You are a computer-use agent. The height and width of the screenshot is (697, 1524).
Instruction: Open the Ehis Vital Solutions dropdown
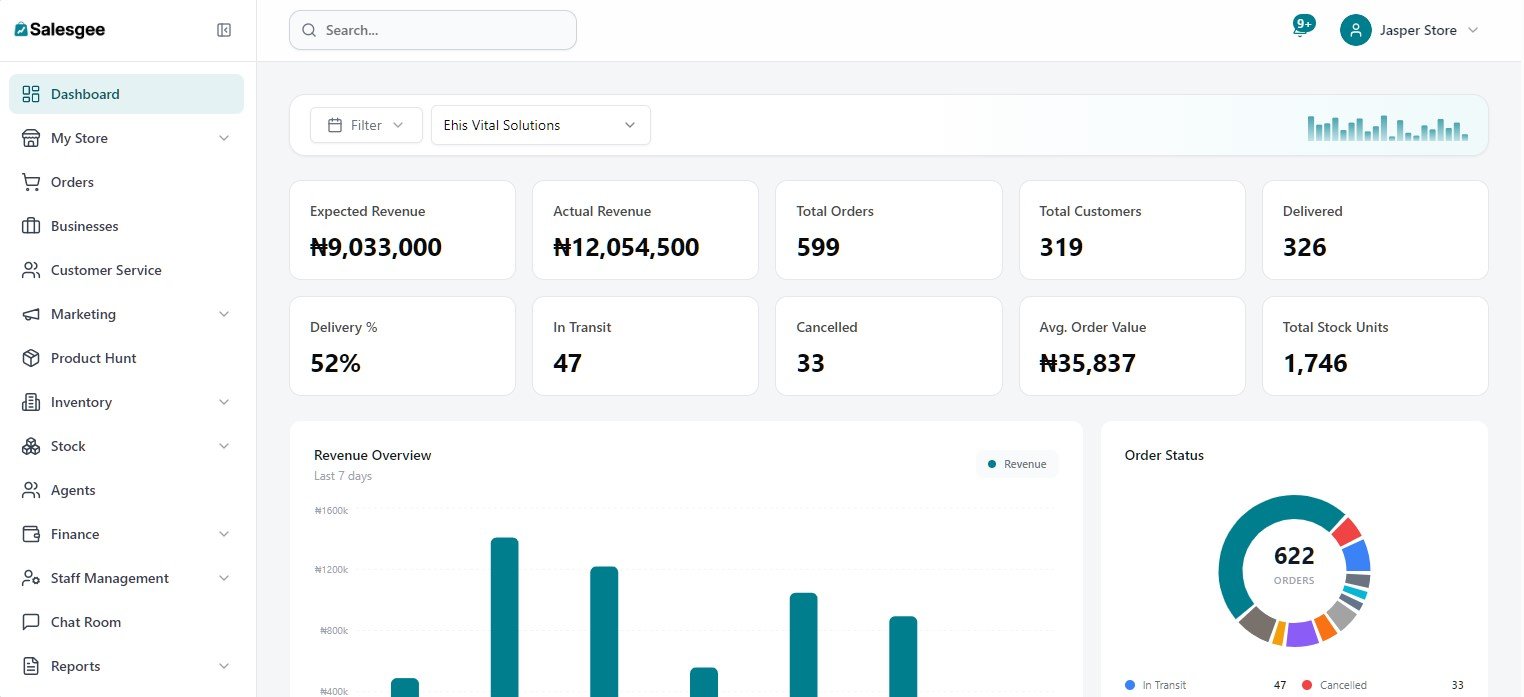[x=540, y=125]
